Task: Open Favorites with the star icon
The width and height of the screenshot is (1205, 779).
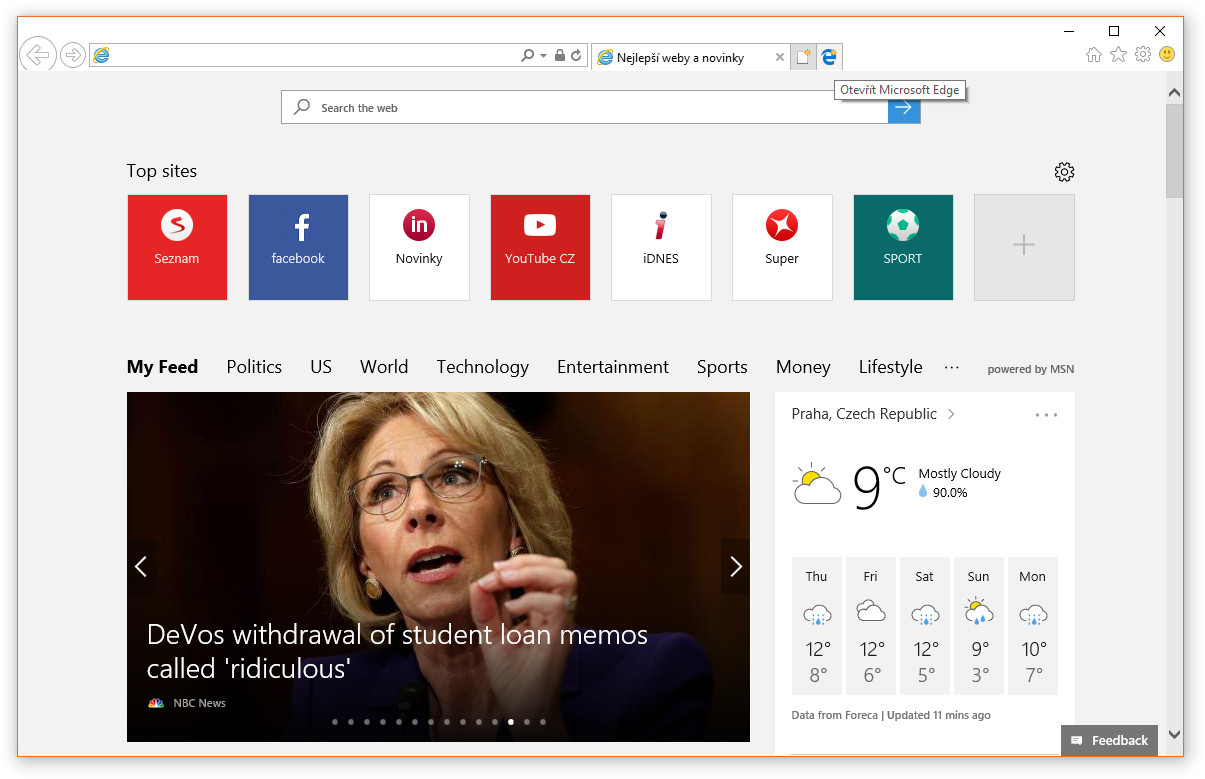Action: coord(1119,55)
